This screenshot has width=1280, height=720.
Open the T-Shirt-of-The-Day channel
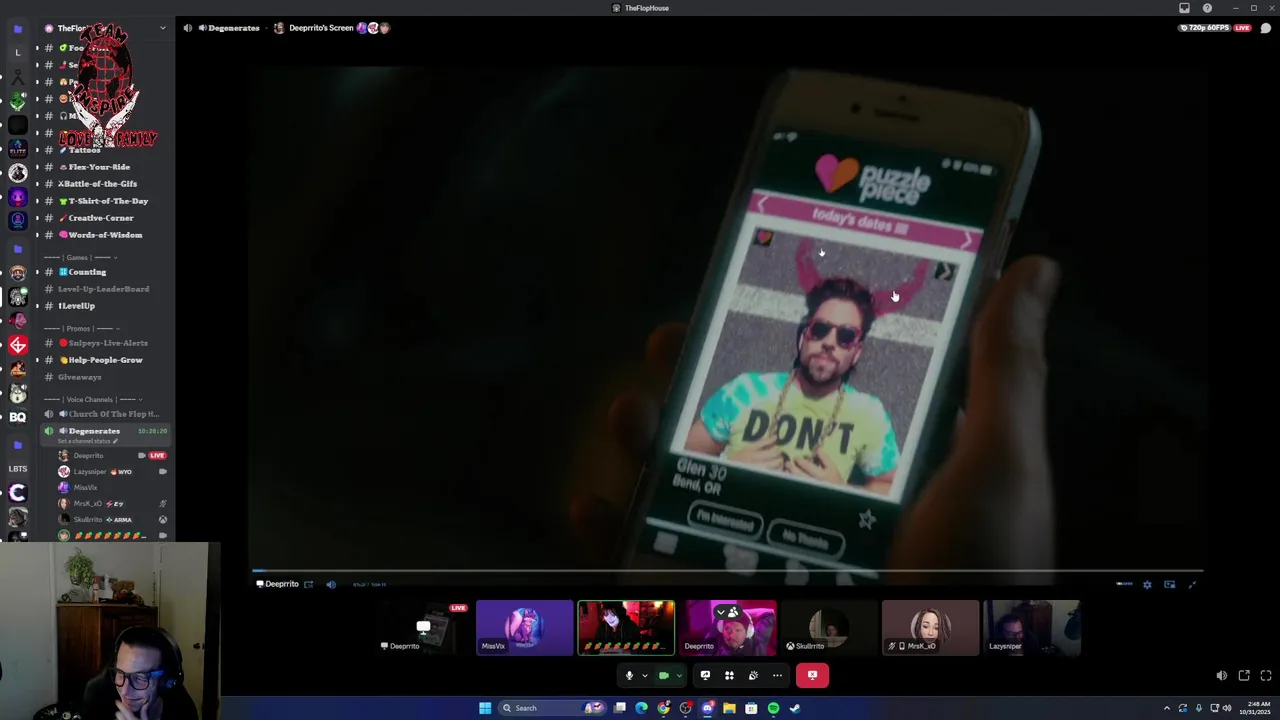[x=103, y=201]
